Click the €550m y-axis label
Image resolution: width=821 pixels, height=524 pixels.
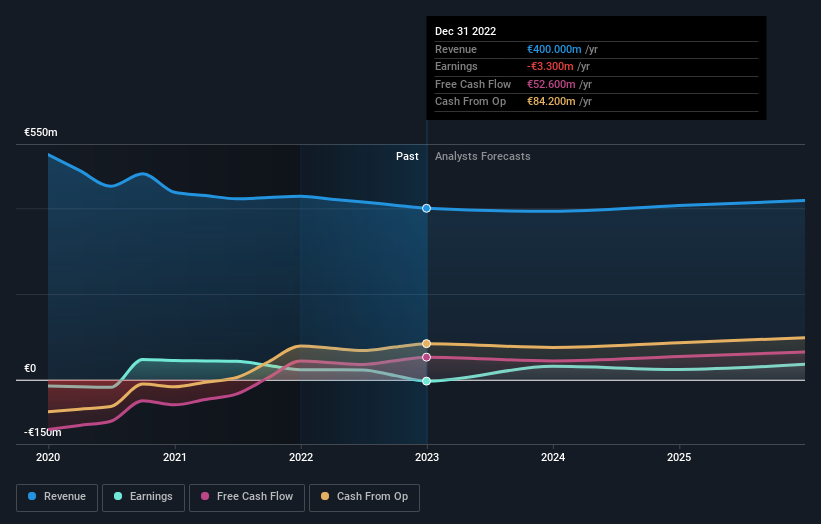pos(41,132)
